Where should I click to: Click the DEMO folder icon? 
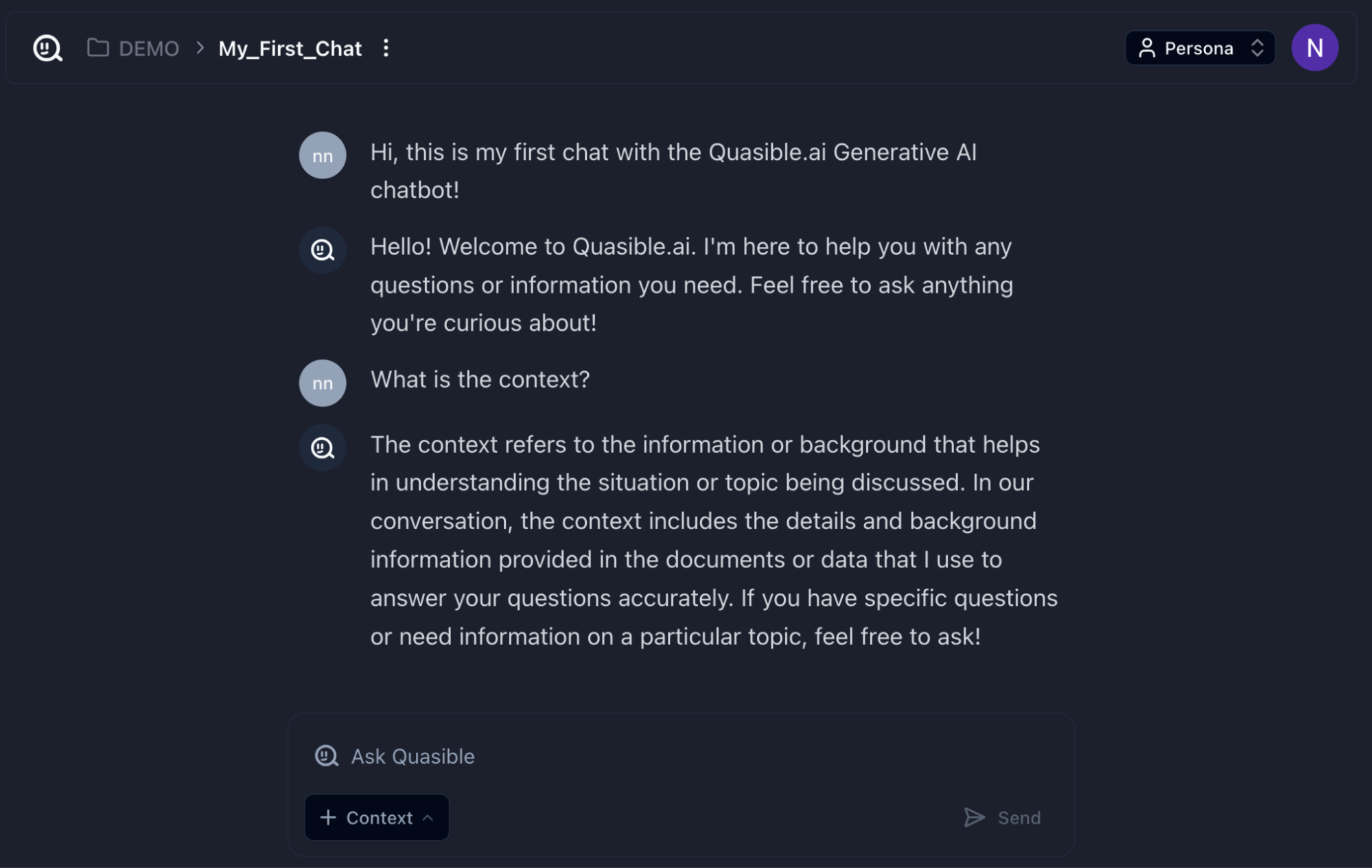pos(98,48)
